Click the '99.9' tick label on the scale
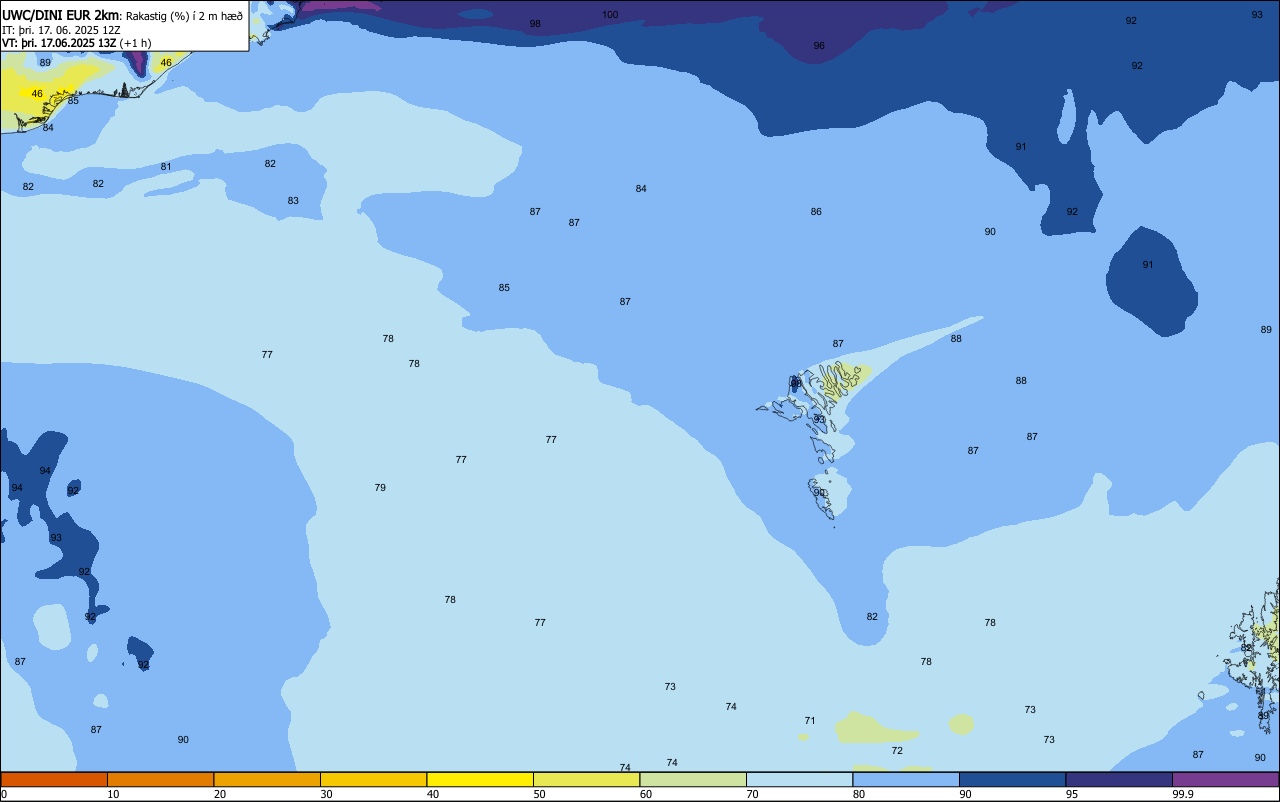This screenshot has width=1280, height=802. (x=1183, y=794)
